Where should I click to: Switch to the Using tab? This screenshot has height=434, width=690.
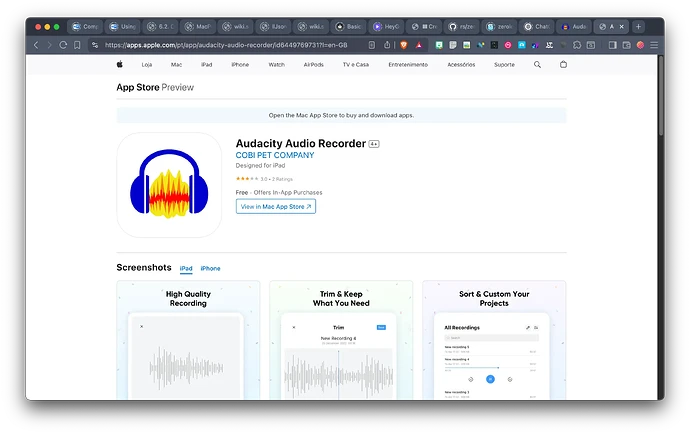tap(123, 26)
